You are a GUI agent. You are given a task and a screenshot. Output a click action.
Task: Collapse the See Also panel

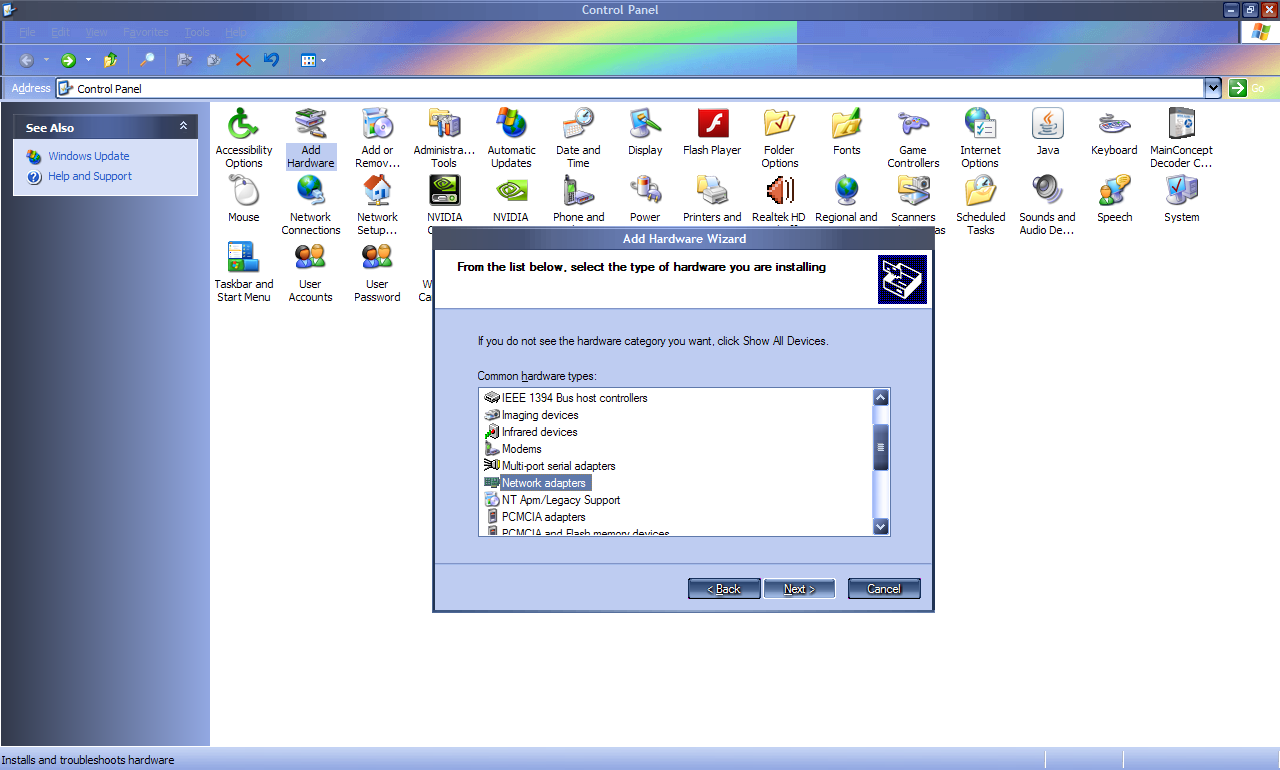(182, 127)
